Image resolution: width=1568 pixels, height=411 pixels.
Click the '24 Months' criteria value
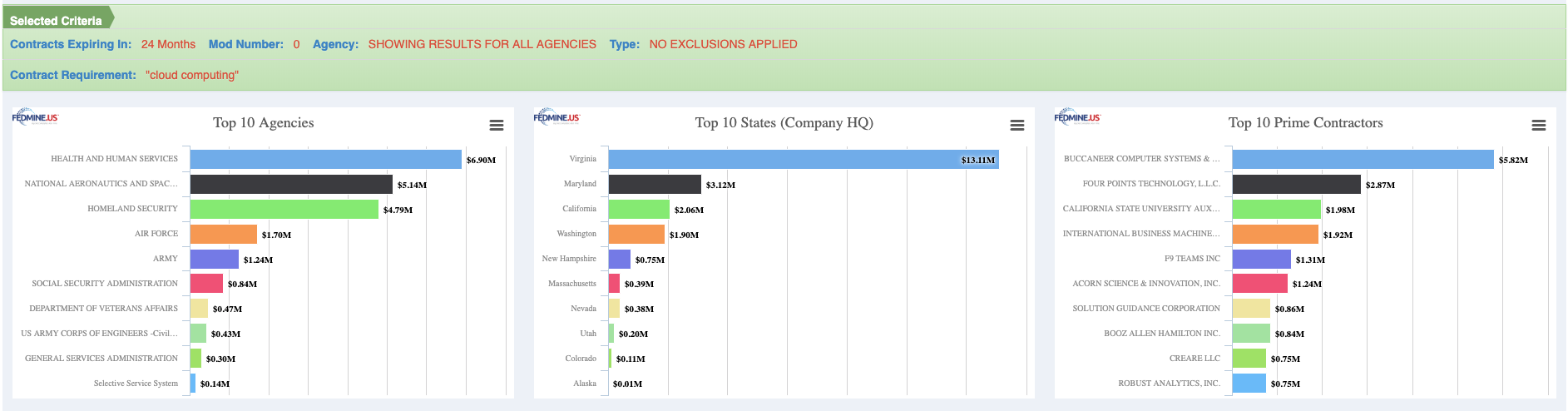tap(168, 44)
